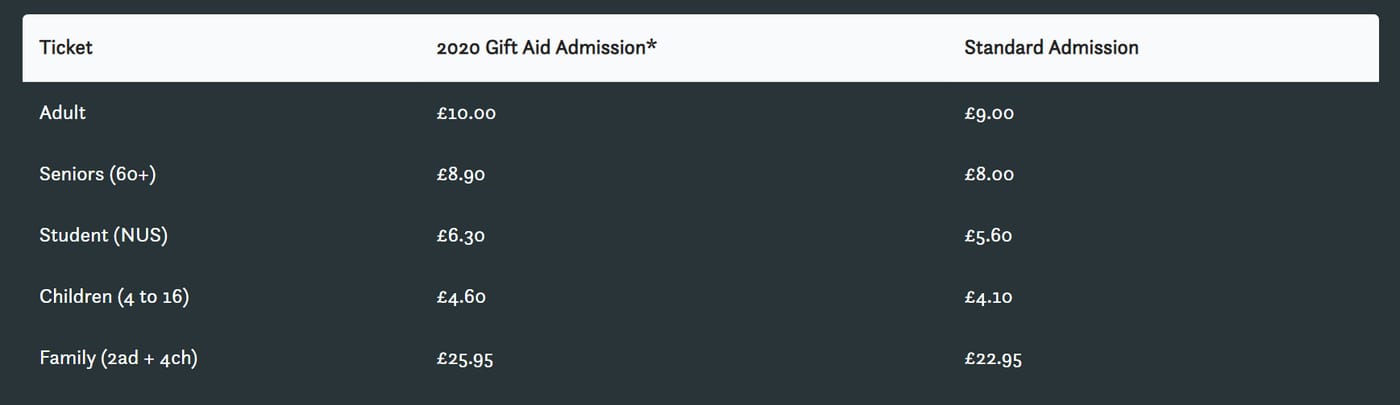Click the £10.00 Adult Gift Aid price
This screenshot has height=405, width=1400.
coord(466,113)
